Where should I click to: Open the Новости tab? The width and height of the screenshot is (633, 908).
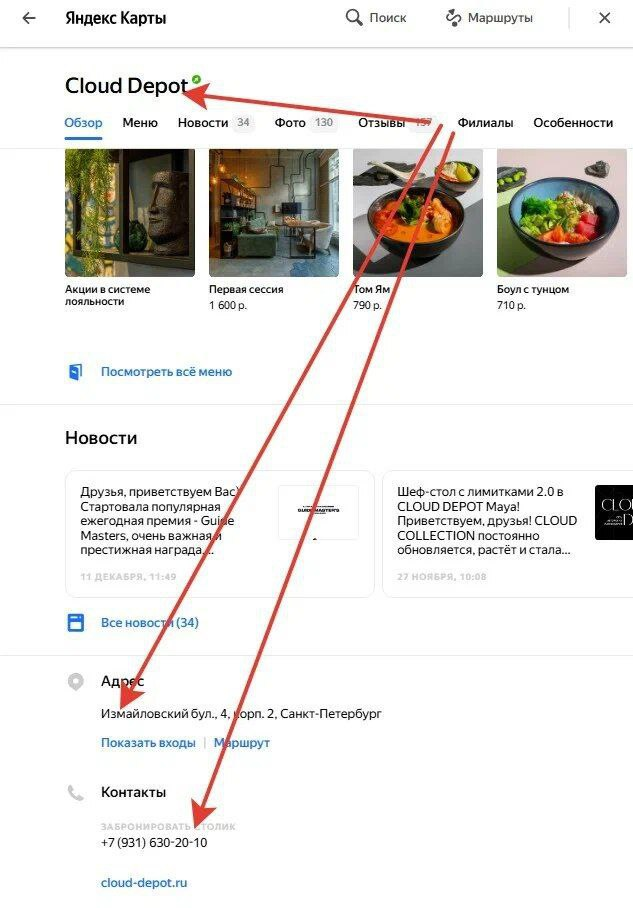pyautogui.click(x=203, y=123)
